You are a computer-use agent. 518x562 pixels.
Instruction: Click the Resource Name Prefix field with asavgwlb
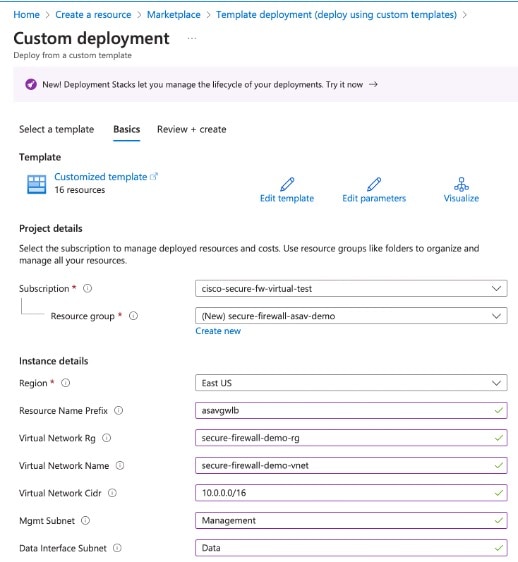pos(351,410)
